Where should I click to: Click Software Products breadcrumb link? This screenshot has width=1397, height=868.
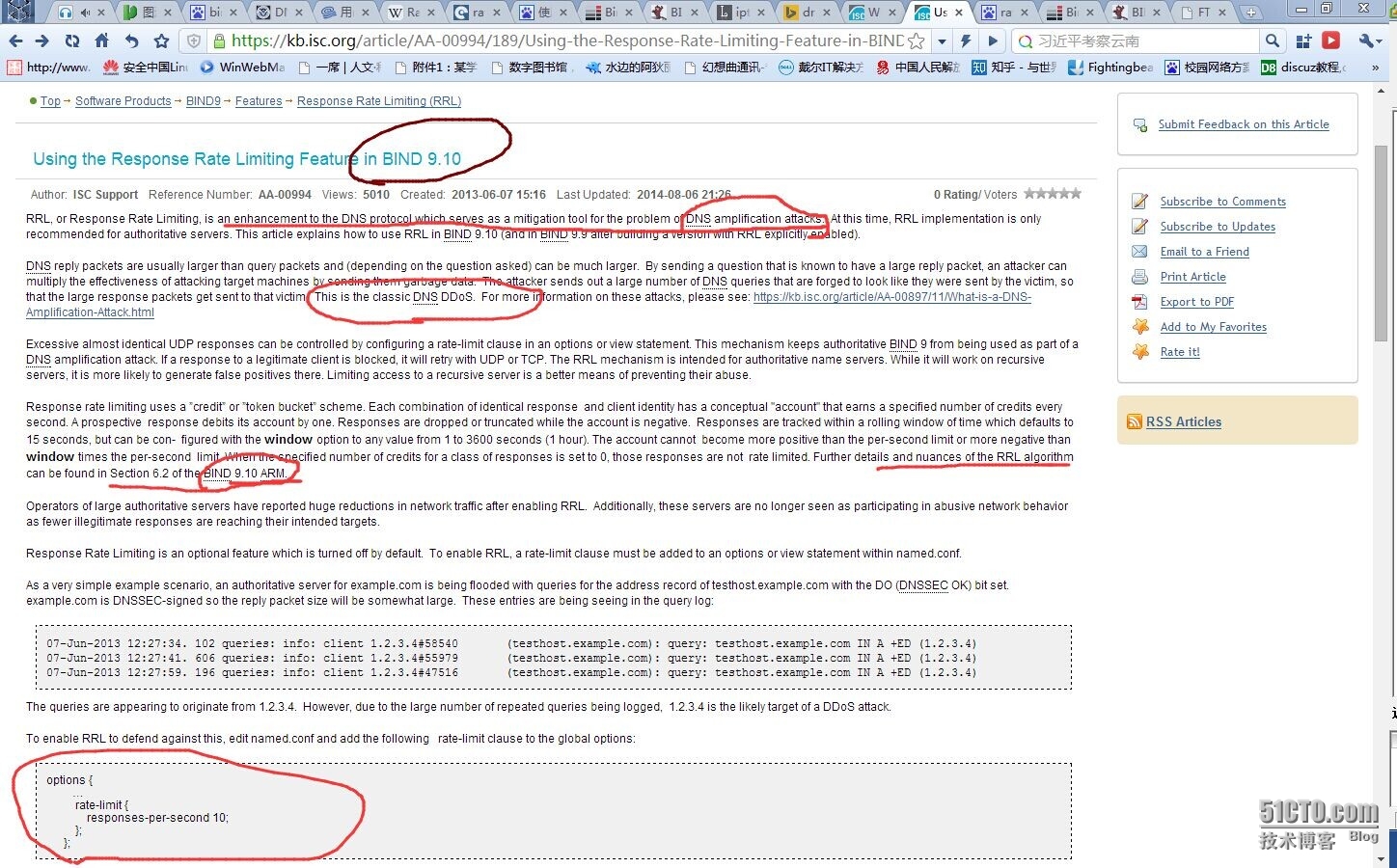(x=123, y=101)
